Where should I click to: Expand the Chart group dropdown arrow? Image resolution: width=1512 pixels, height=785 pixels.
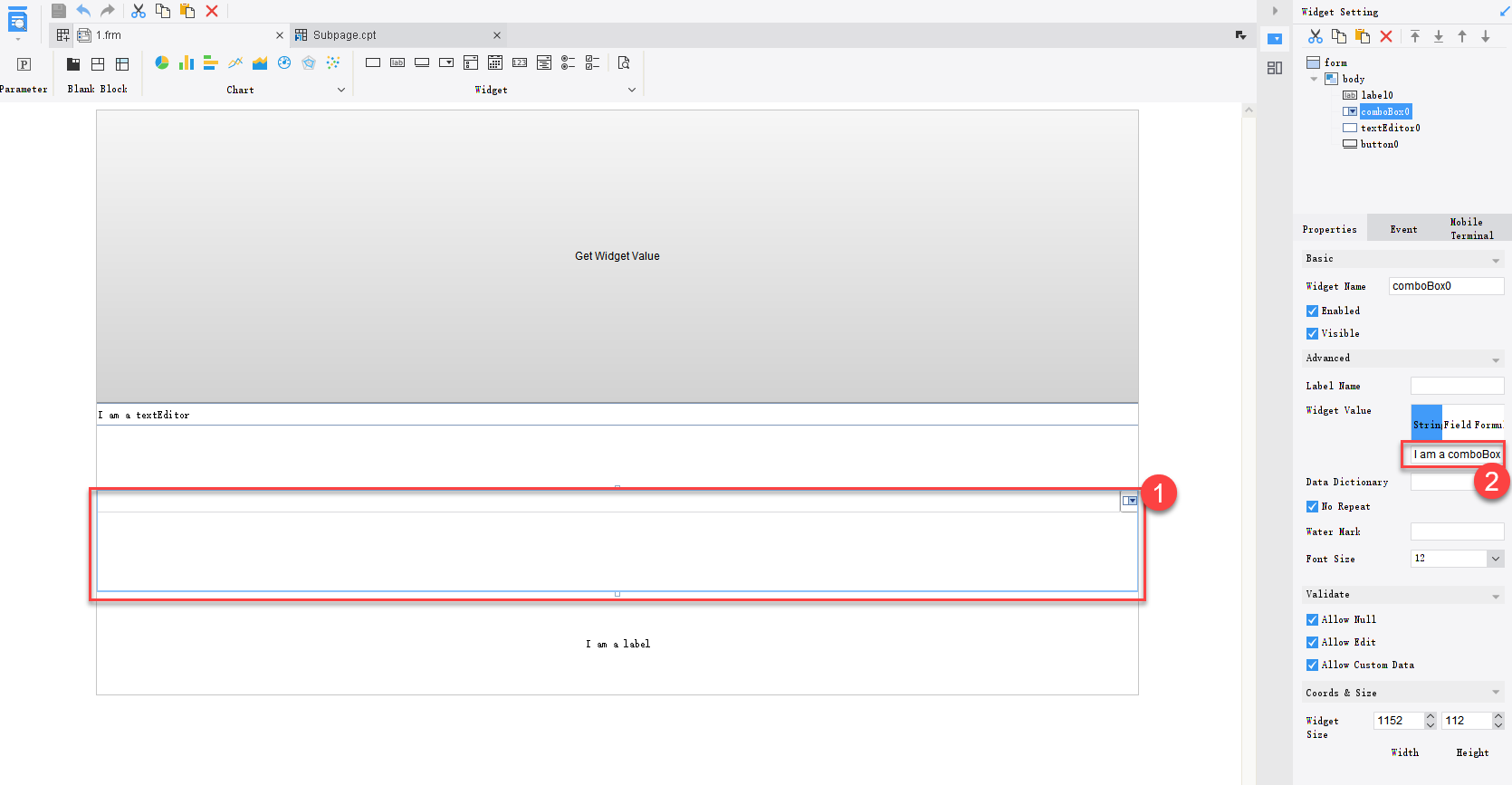point(341,90)
